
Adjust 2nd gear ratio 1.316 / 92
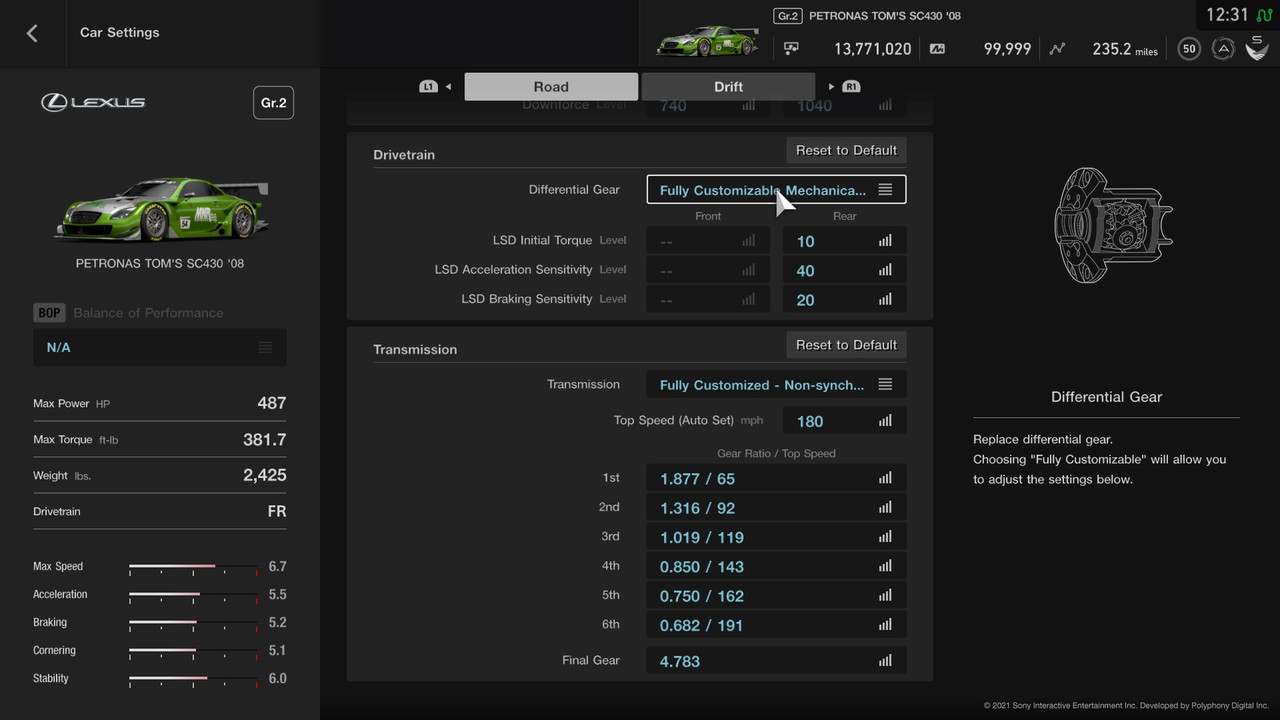[776, 508]
